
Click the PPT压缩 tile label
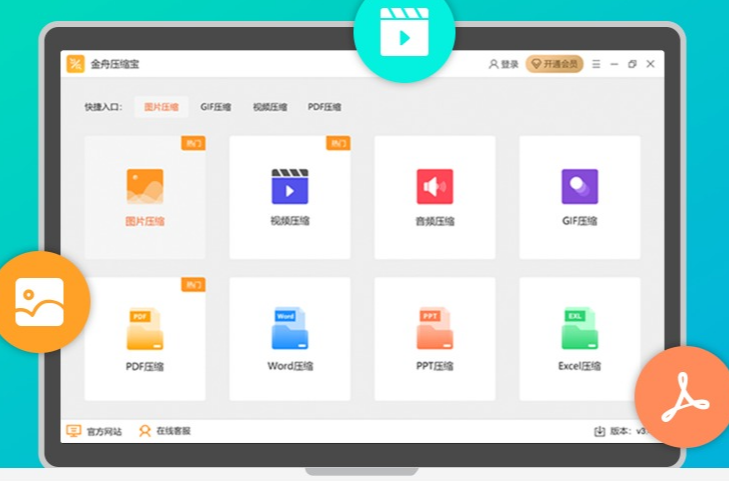[435, 366]
